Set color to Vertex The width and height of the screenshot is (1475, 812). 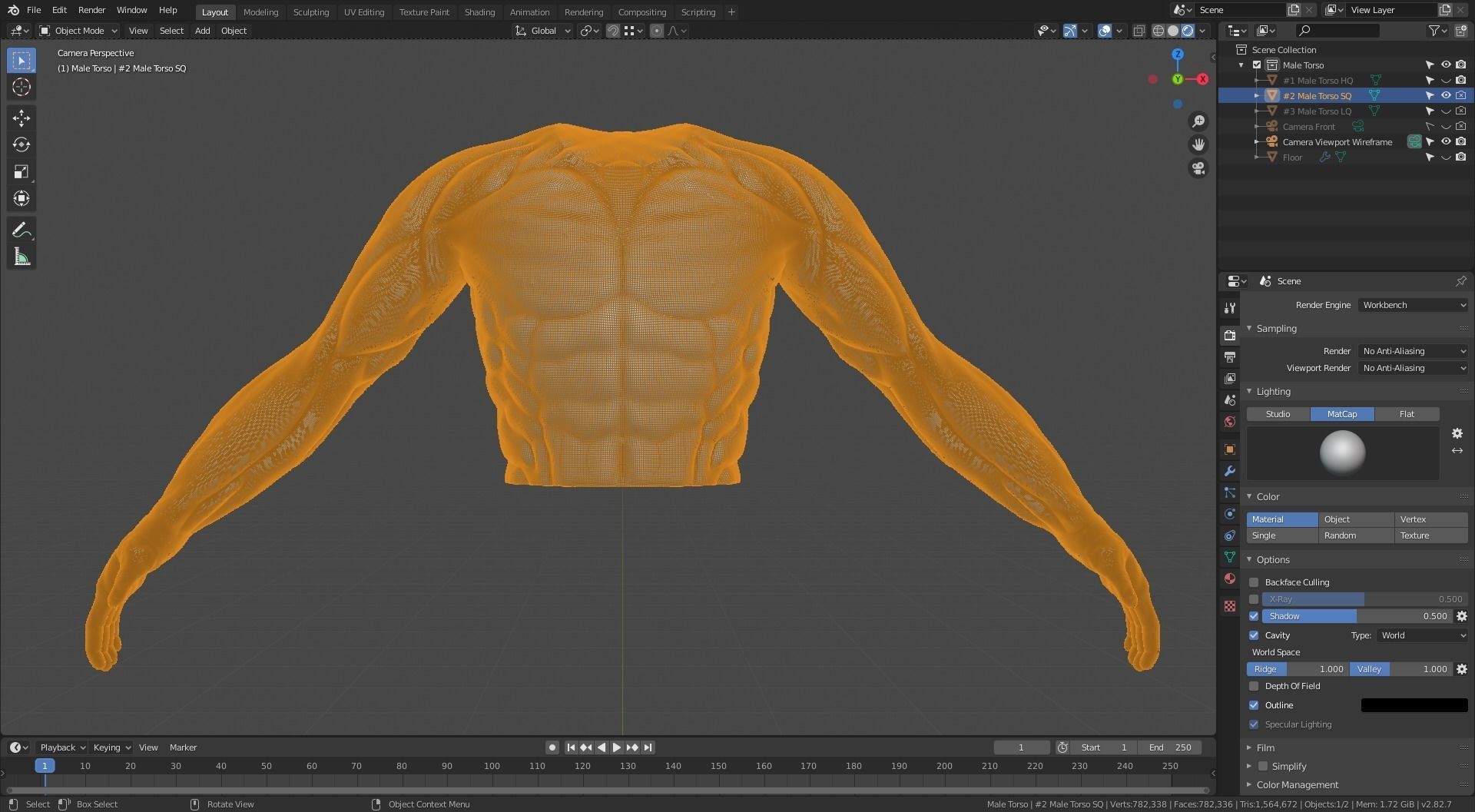(1431, 519)
